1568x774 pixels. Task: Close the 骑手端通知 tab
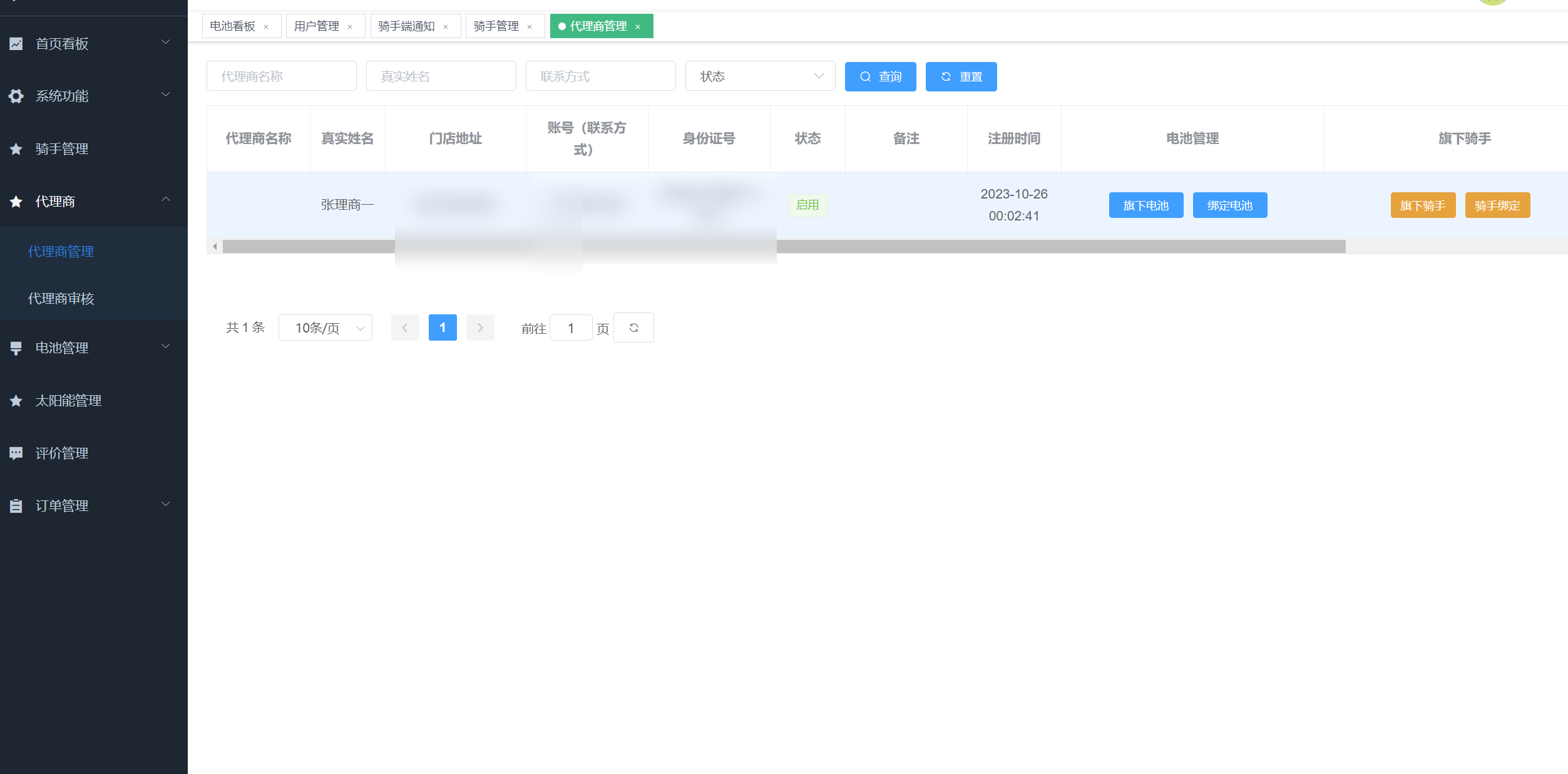(x=446, y=27)
